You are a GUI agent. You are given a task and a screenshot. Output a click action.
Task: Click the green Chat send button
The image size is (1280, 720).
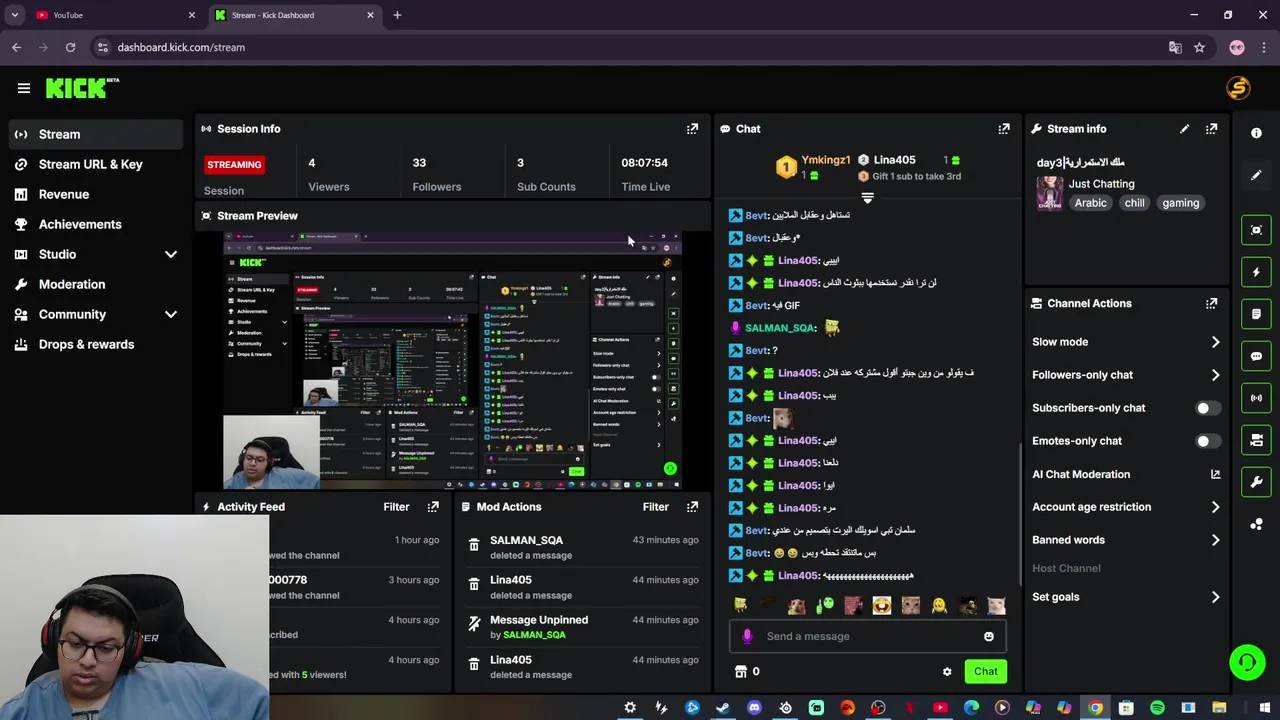click(986, 672)
